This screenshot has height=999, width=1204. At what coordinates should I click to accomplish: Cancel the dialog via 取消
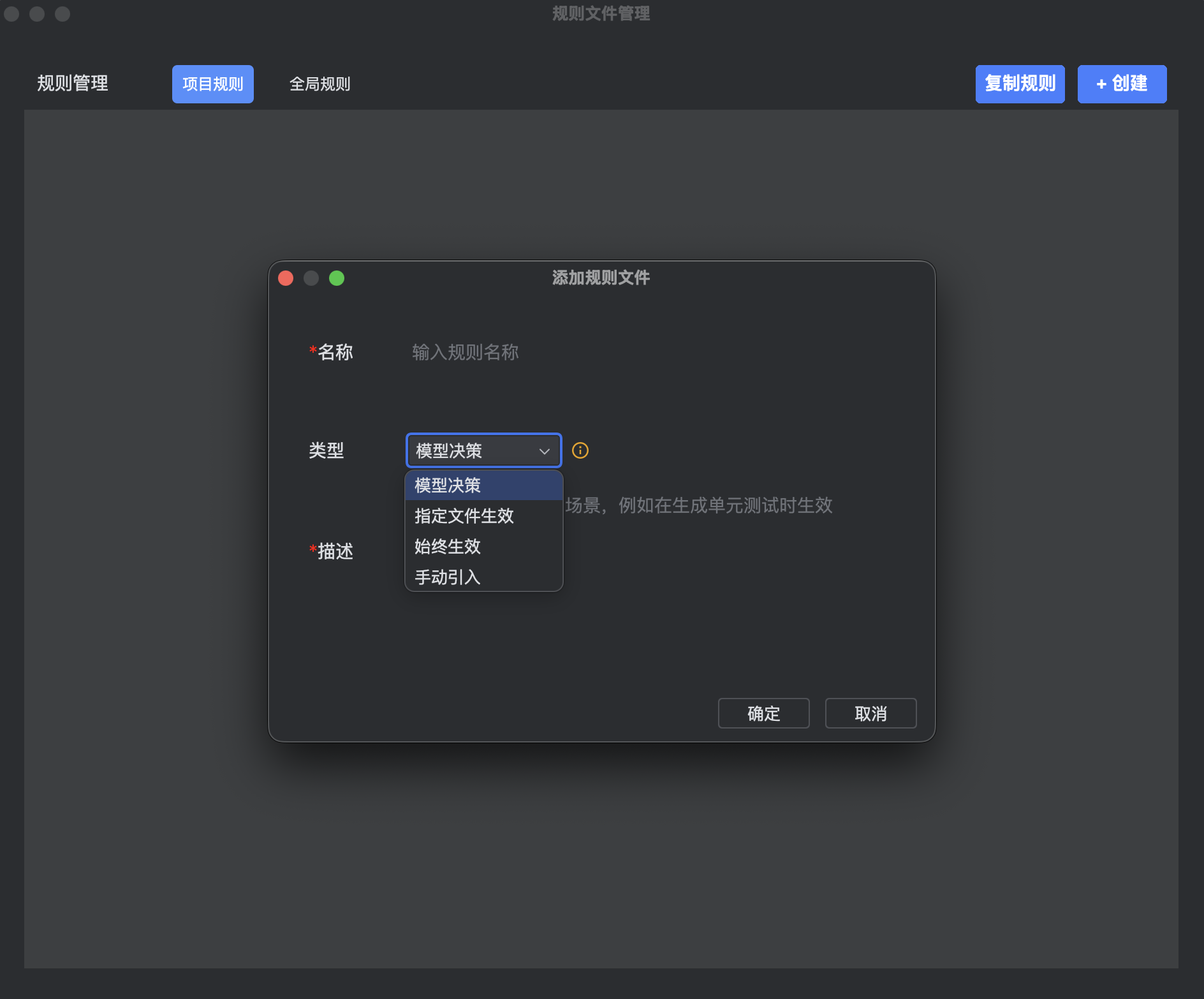pyautogui.click(x=870, y=713)
